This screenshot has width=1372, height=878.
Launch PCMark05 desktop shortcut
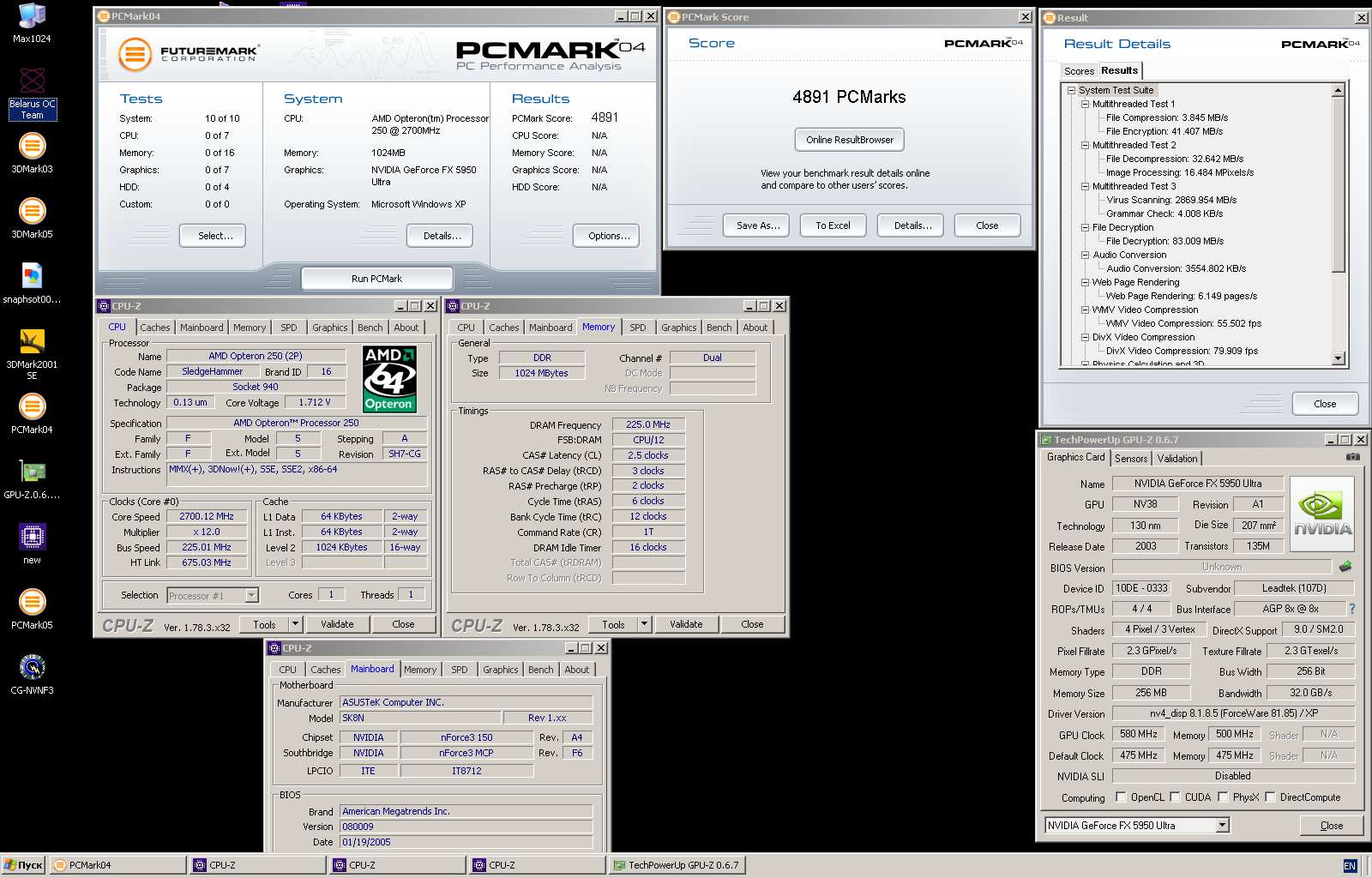click(32, 610)
